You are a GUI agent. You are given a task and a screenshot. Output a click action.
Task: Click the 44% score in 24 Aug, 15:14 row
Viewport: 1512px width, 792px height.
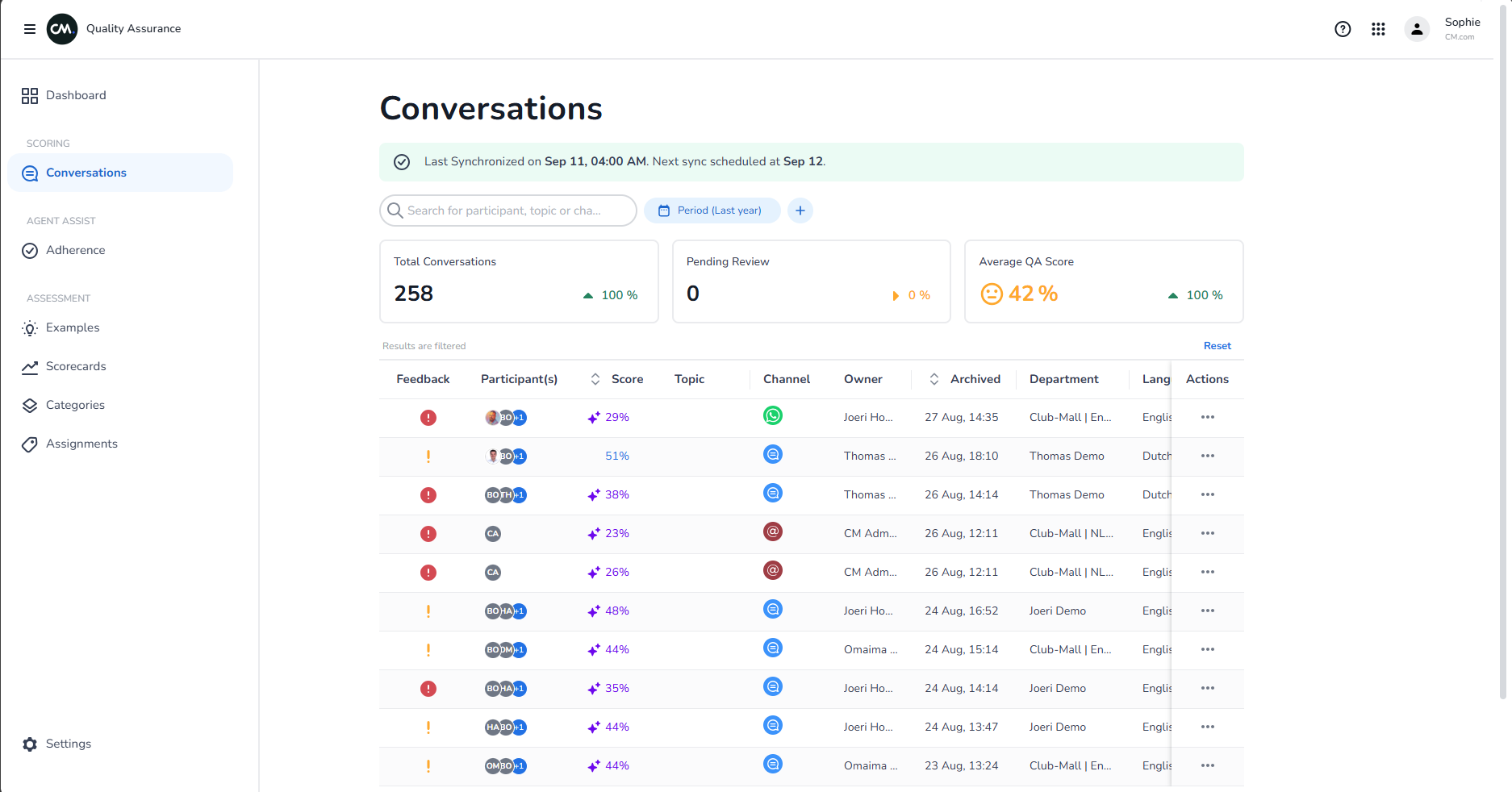click(x=617, y=649)
